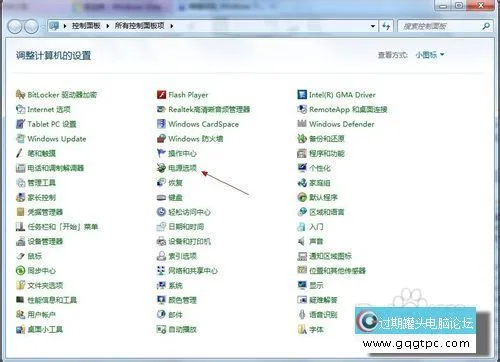Go back using the Back navigation button
Viewport: 500px width, 362px height.
point(15,26)
